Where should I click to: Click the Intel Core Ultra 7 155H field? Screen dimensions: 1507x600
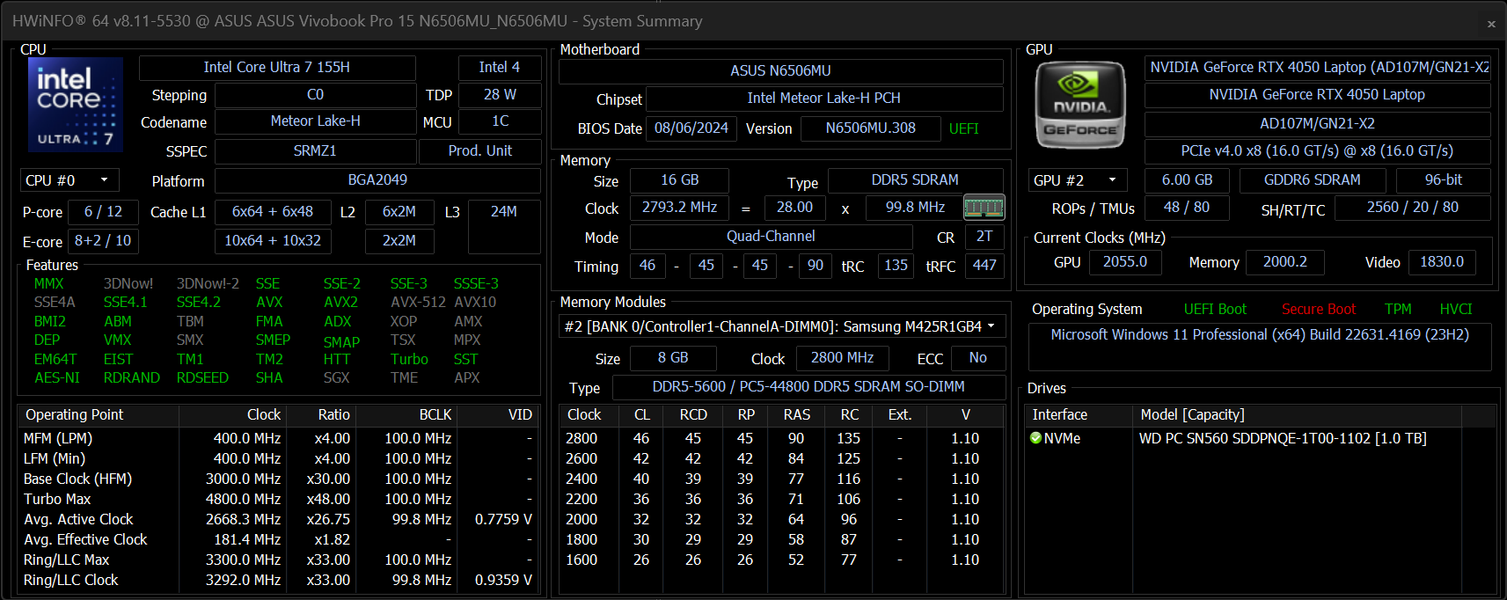click(277, 67)
